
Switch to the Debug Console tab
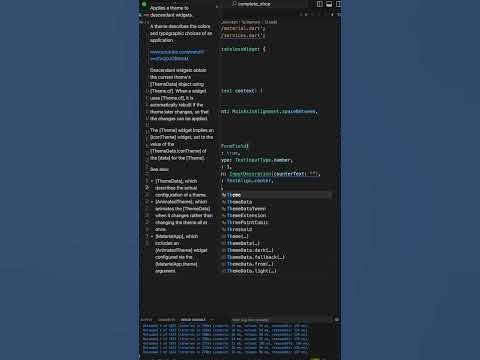(x=193, y=320)
